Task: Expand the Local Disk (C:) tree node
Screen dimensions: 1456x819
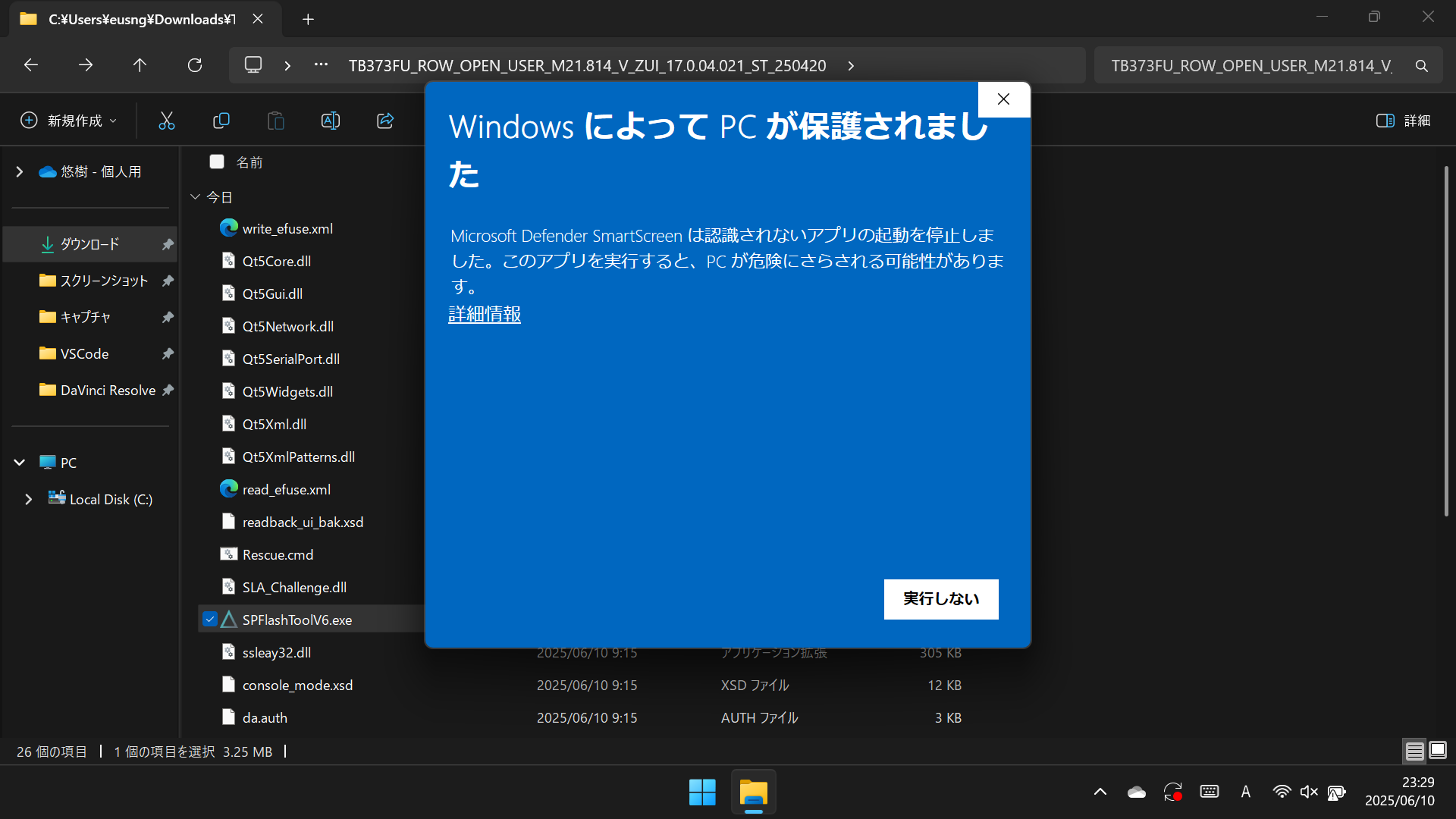Action: (x=28, y=499)
